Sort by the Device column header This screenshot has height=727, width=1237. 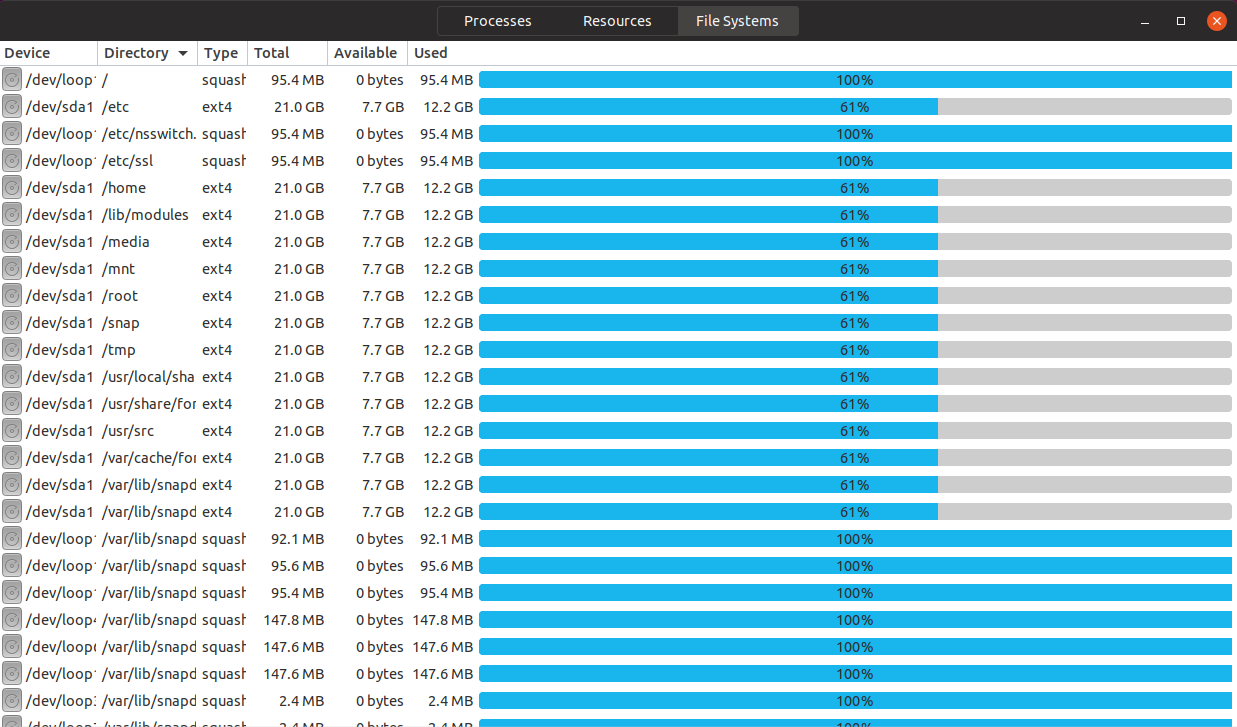tap(49, 53)
